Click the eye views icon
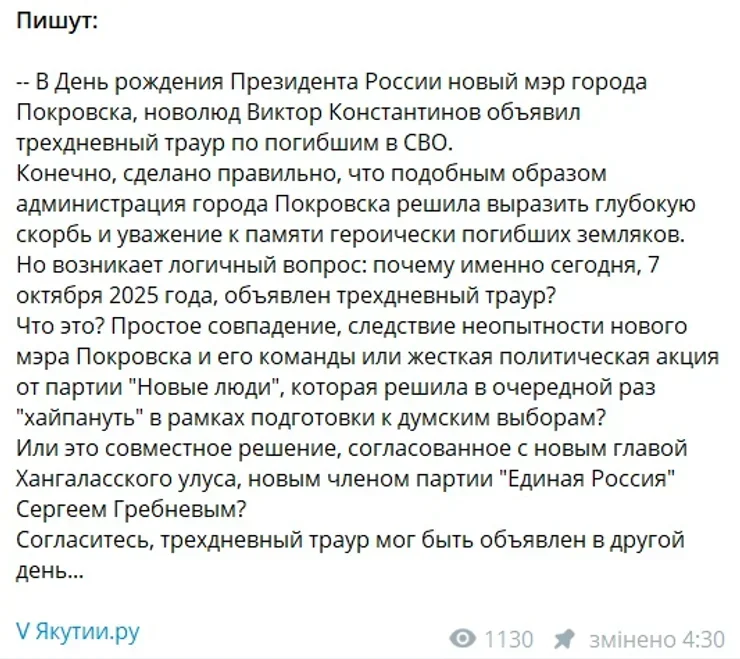Screen dimensions: 740x659 tap(463, 638)
